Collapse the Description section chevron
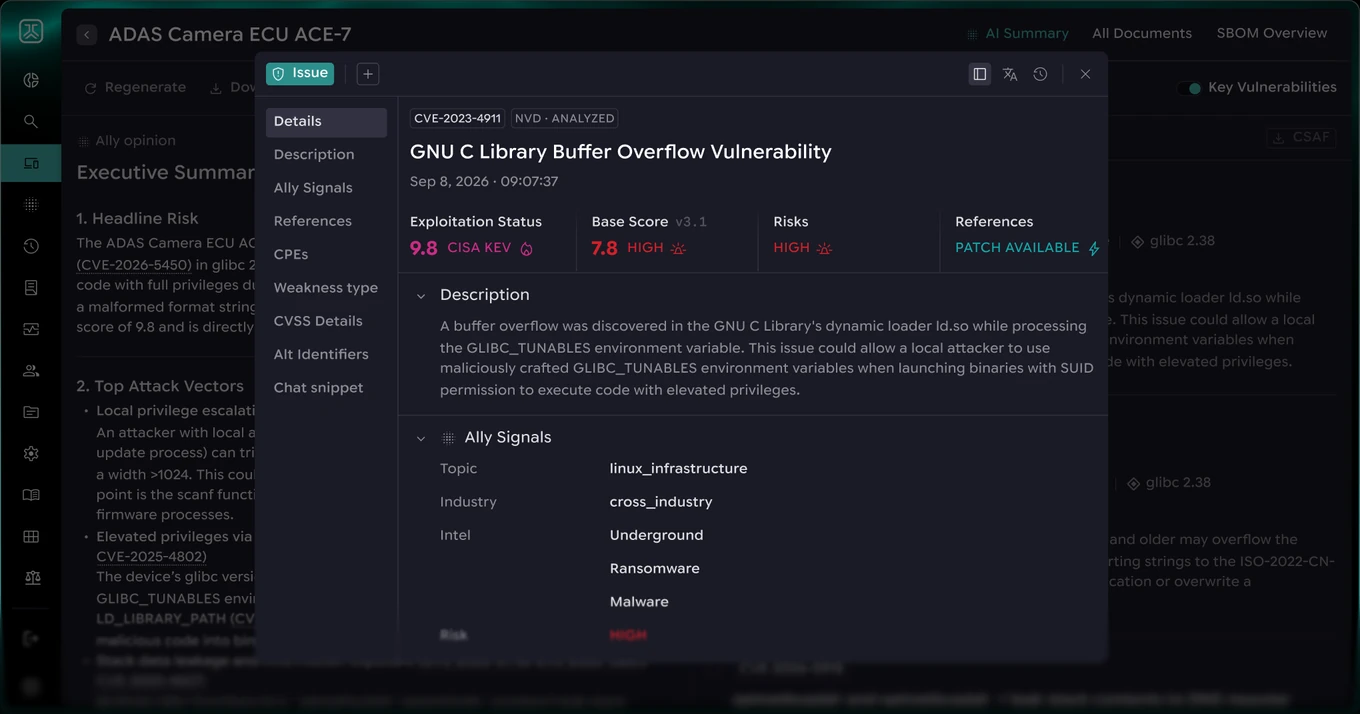The width and height of the screenshot is (1360, 714). click(x=421, y=296)
